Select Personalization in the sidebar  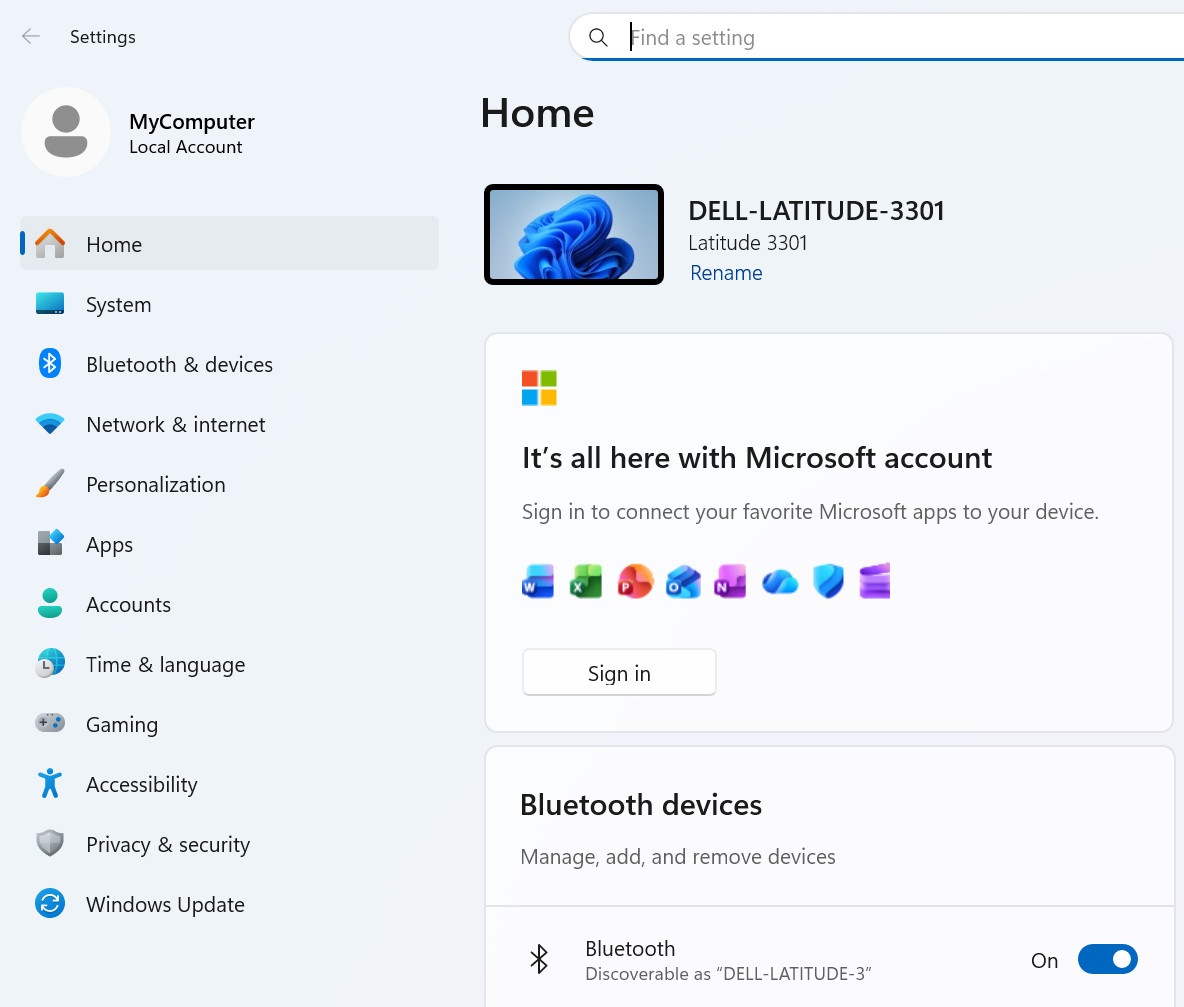229,484
